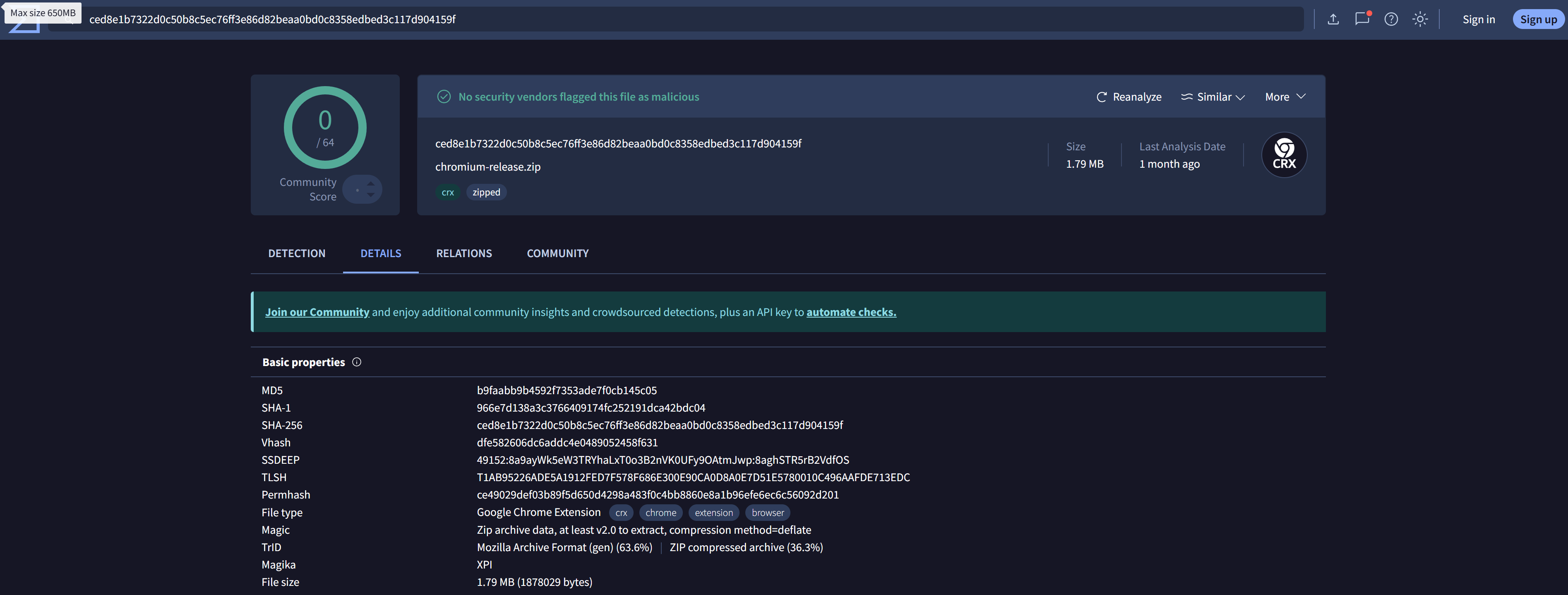The image size is (1568, 595).
Task: Open the notifications chat bubble icon
Action: tap(1361, 19)
